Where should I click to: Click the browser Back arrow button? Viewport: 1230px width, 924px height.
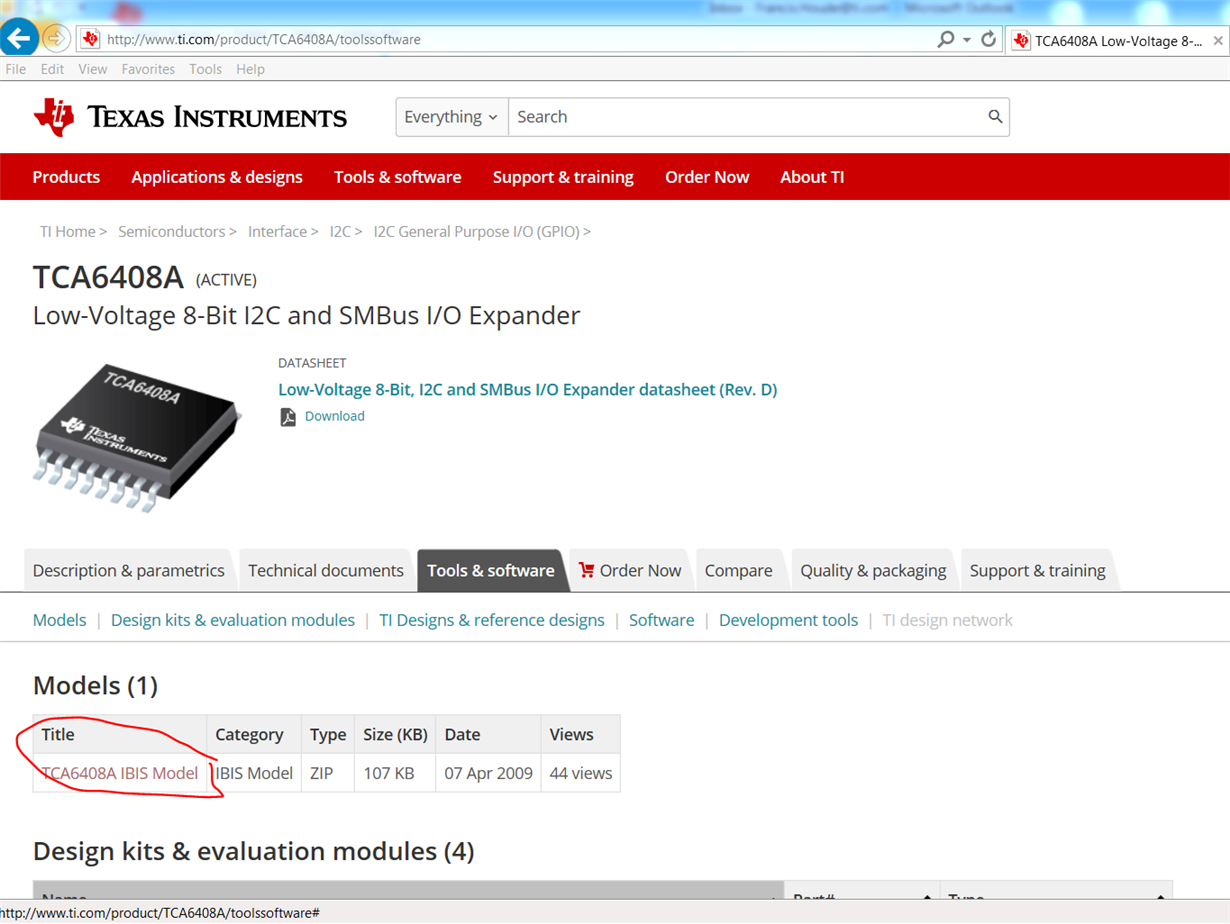click(x=19, y=39)
